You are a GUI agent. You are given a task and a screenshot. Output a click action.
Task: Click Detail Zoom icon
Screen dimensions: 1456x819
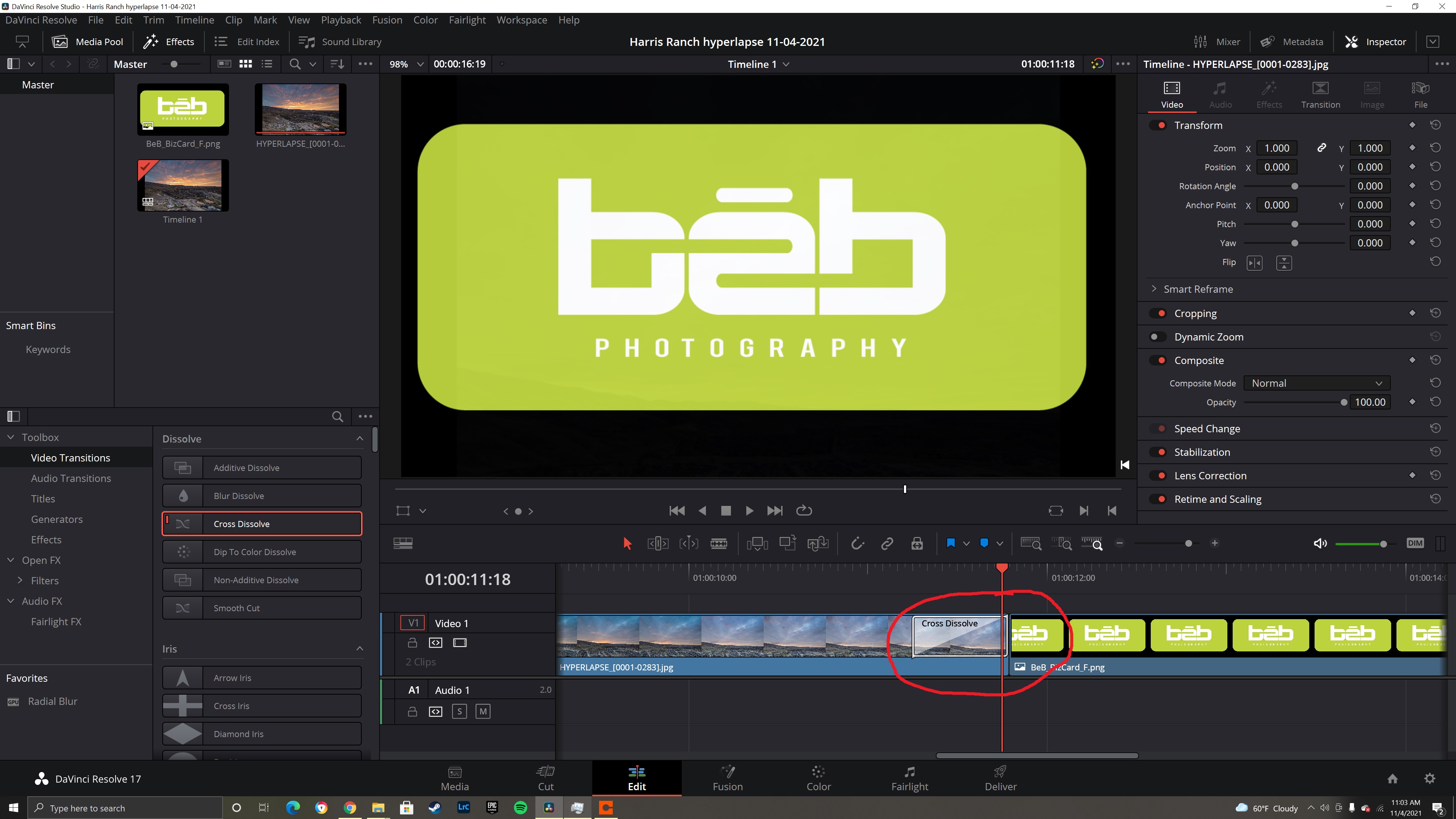[1061, 543]
